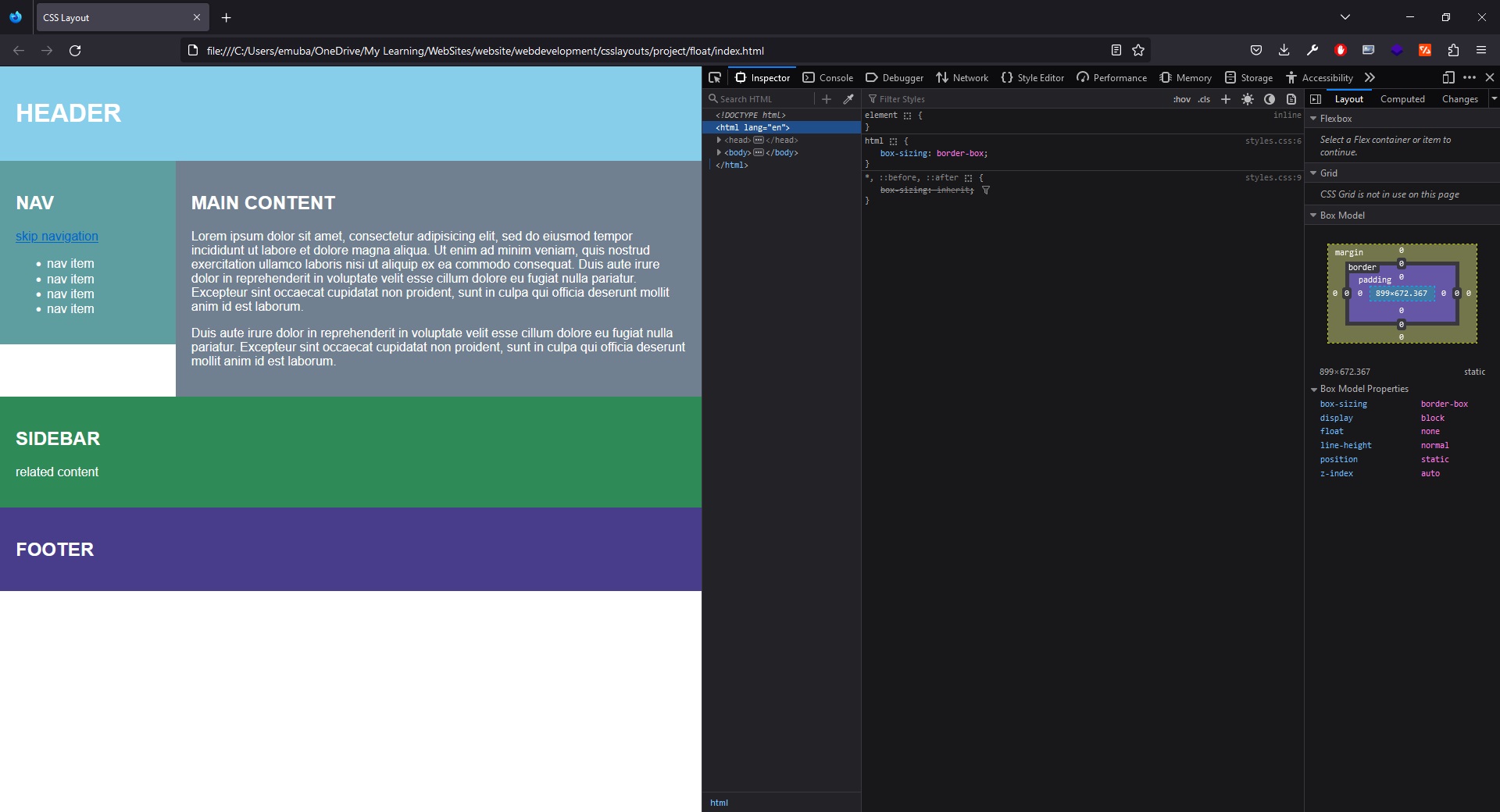The image size is (1500, 812).
Task: Open the Storage panel
Action: point(1248,77)
